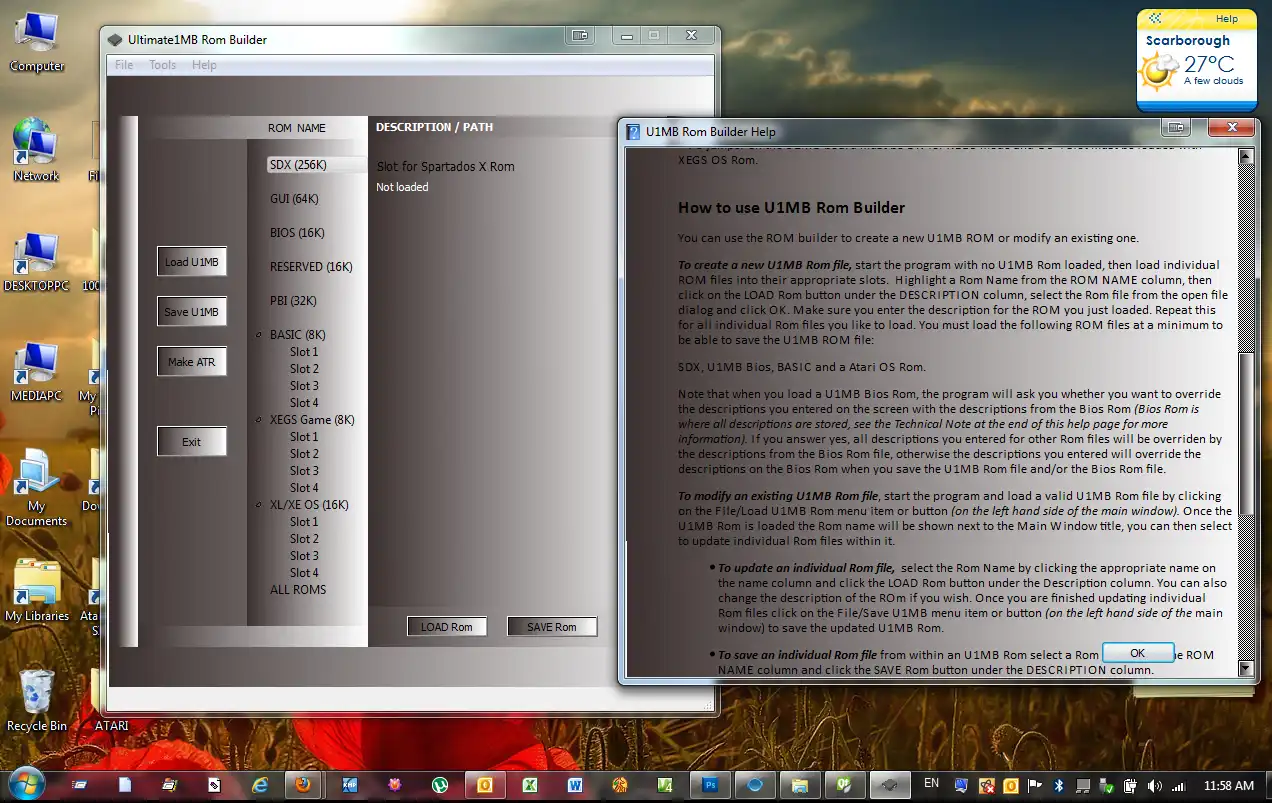This screenshot has width=1272, height=803.
Task: Click the help window scrollbar up arrow
Action: click(1245, 156)
